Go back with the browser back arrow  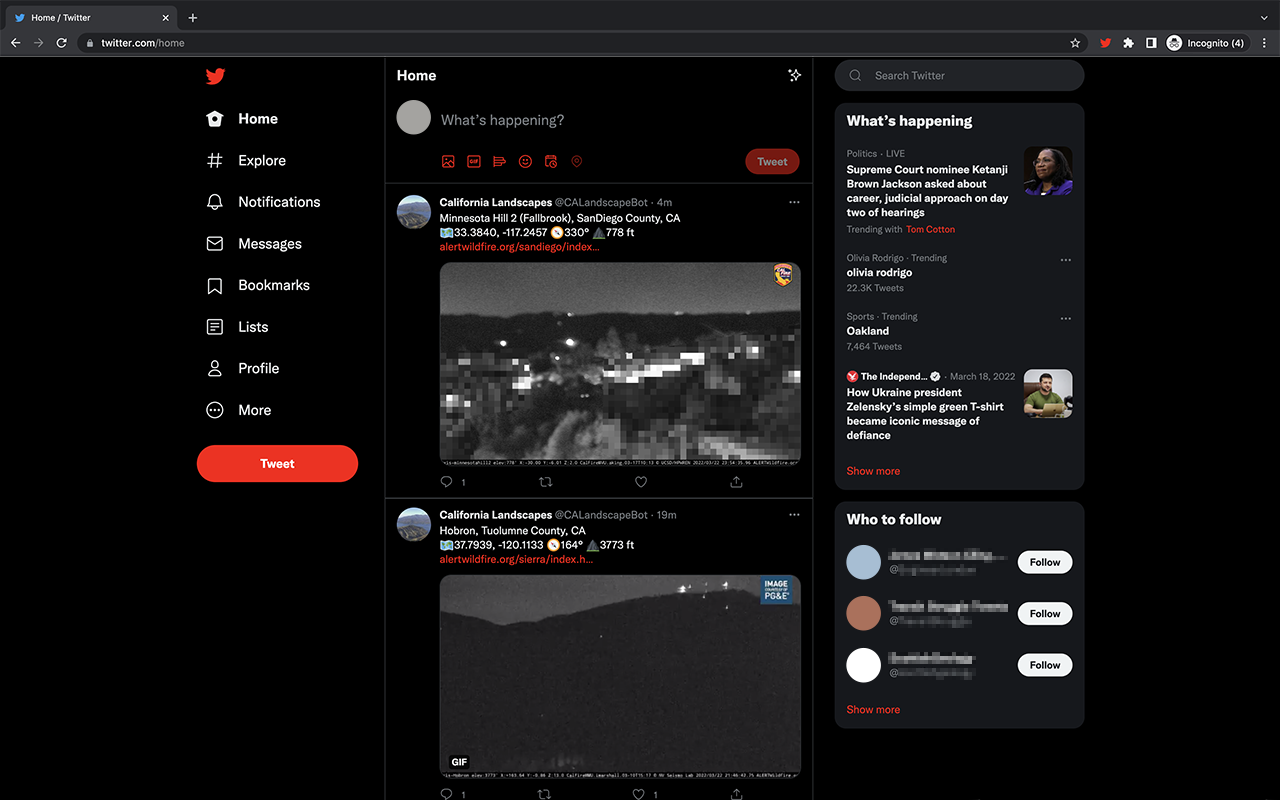[x=15, y=43]
